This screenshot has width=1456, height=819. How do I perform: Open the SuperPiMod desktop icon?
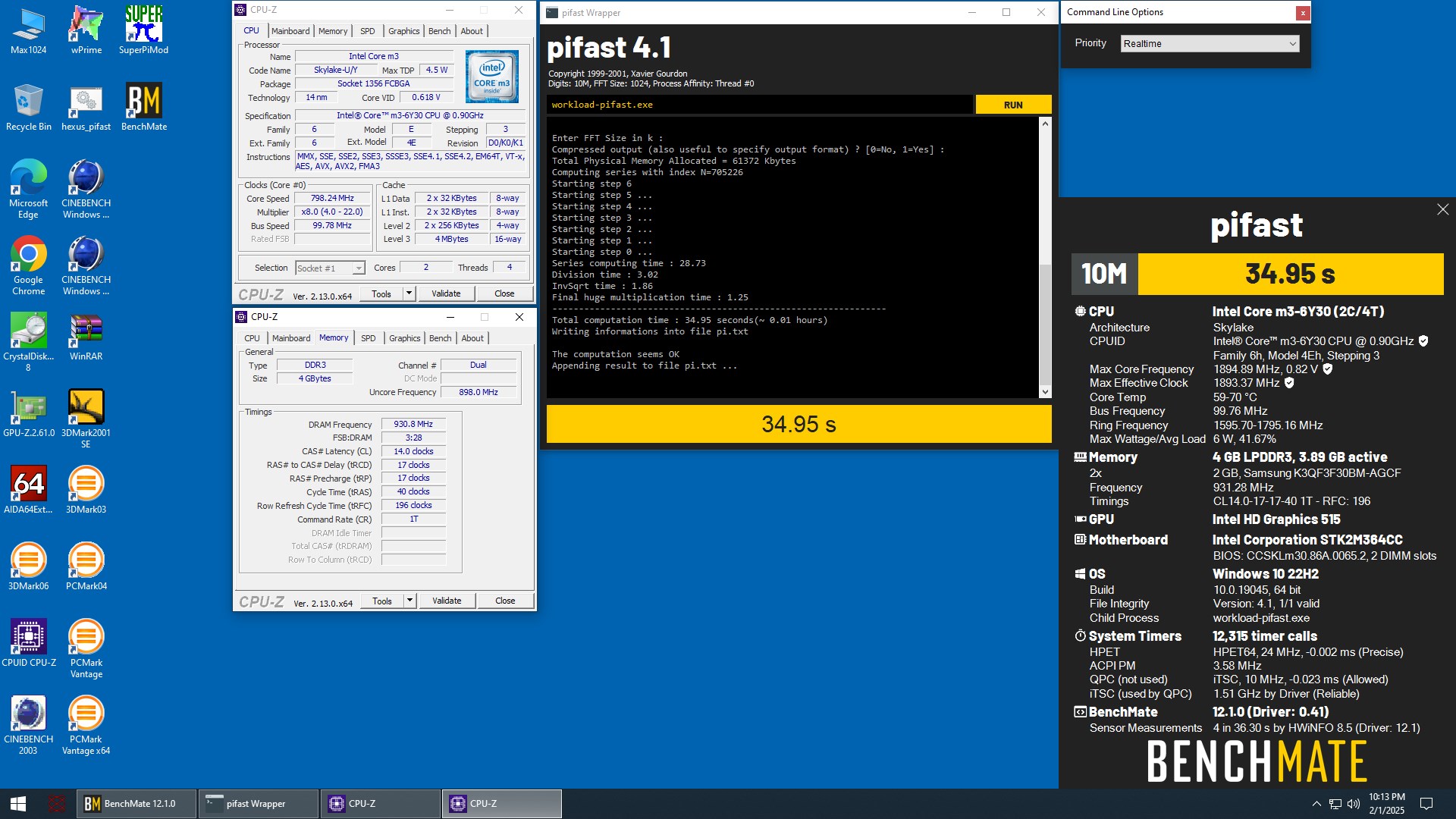(143, 30)
